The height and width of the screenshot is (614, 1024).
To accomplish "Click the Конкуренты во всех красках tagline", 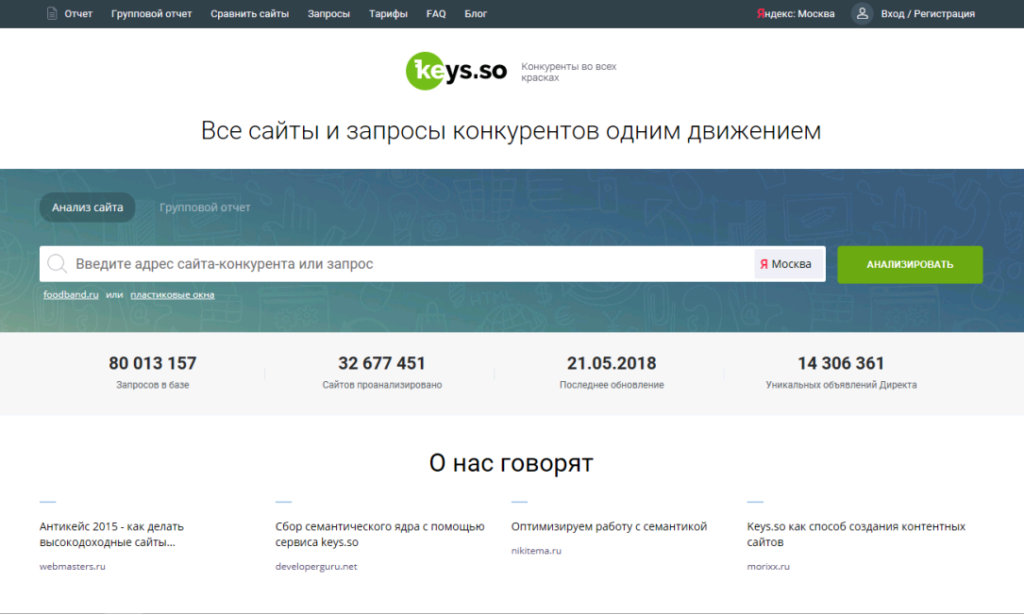I will click(x=568, y=72).
